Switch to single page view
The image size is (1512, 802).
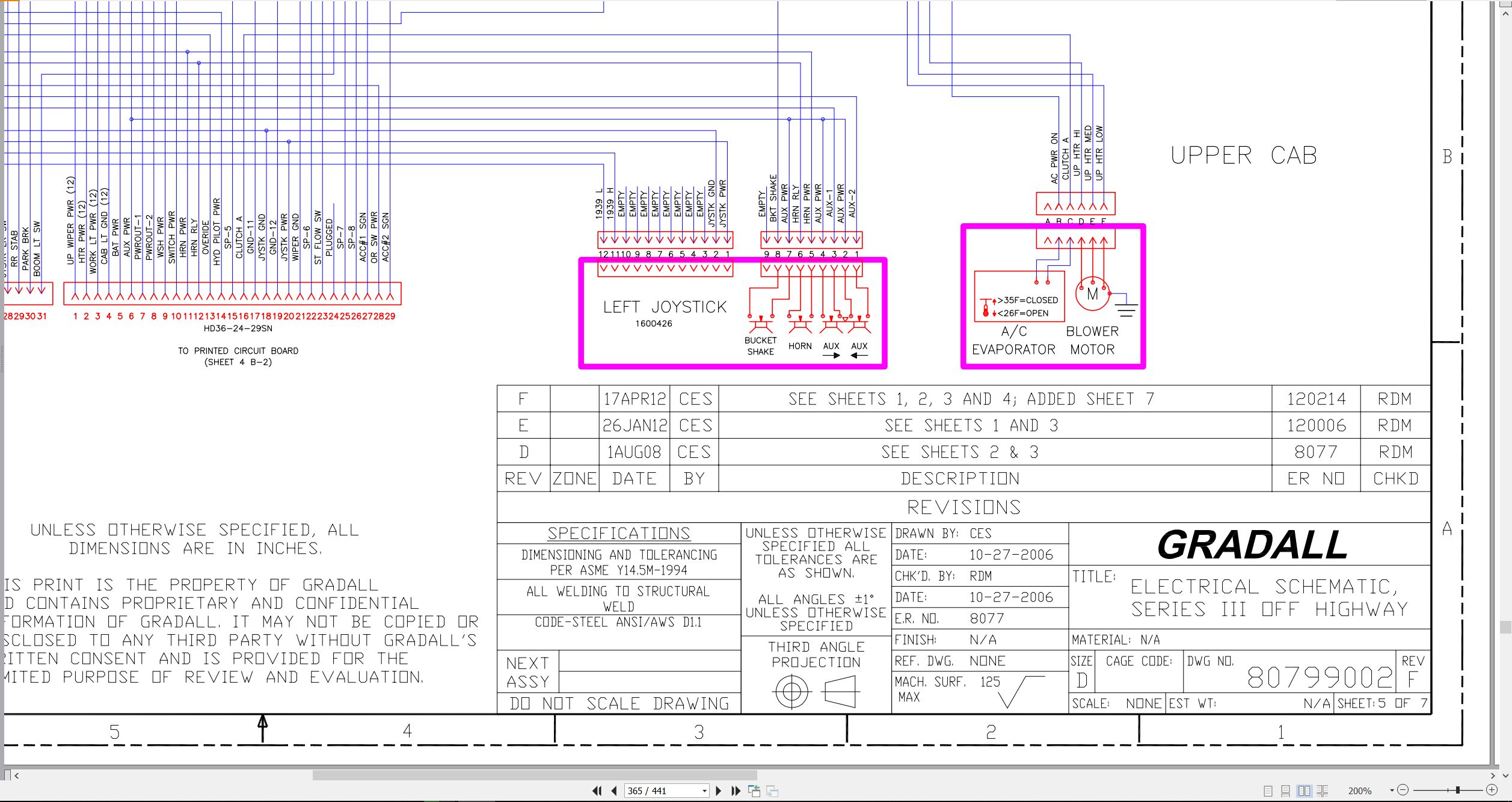point(1268,791)
